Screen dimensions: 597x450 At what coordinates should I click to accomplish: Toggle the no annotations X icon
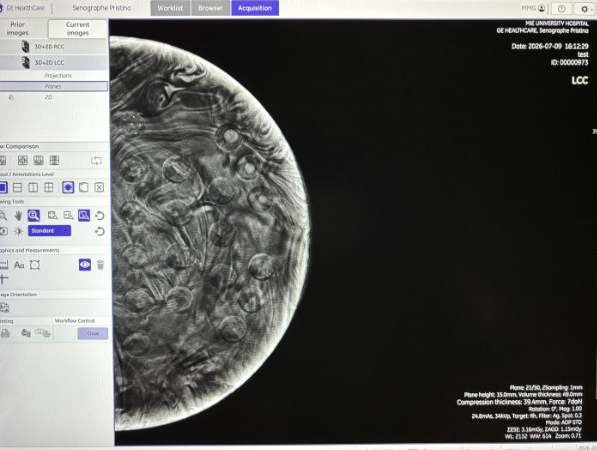[x=99, y=187]
